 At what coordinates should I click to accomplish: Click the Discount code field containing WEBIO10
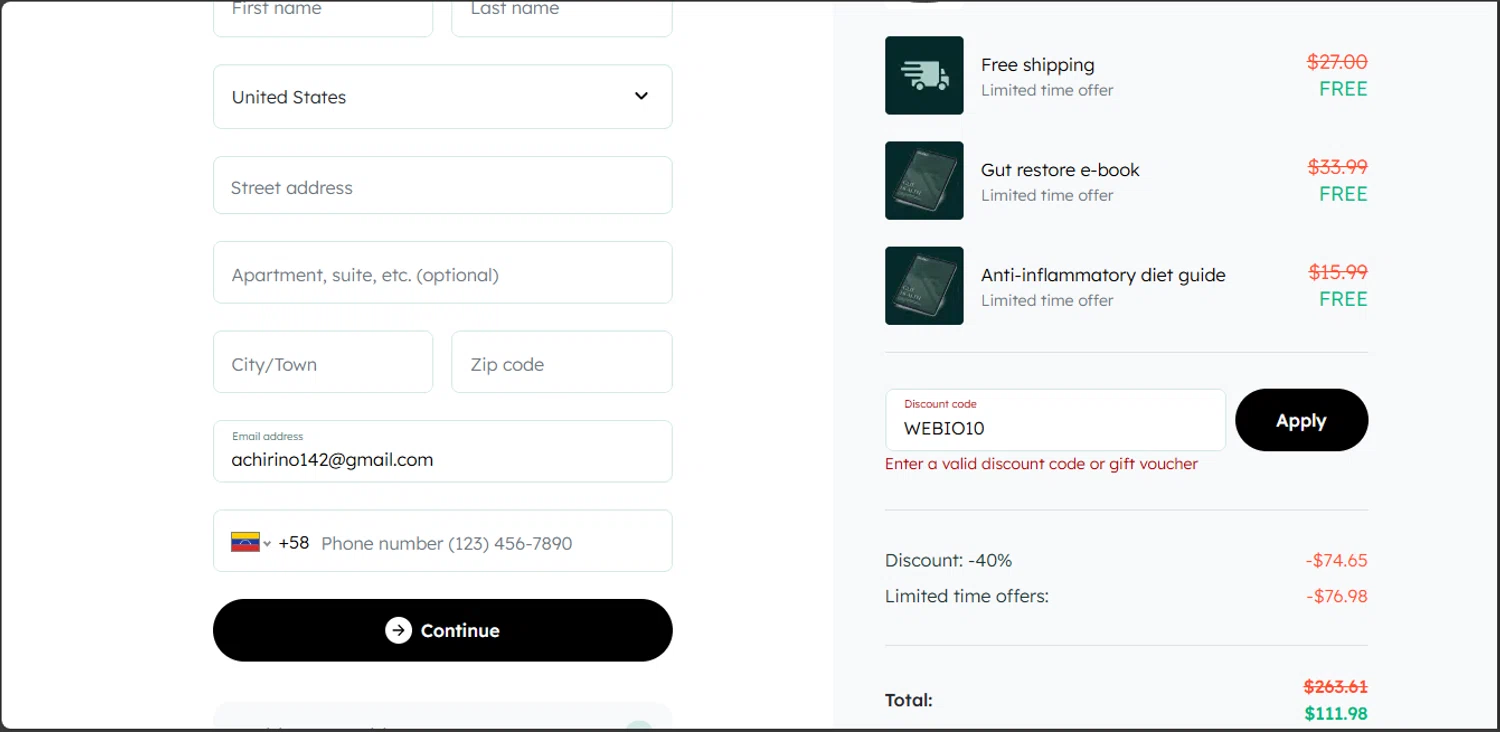pos(1055,420)
